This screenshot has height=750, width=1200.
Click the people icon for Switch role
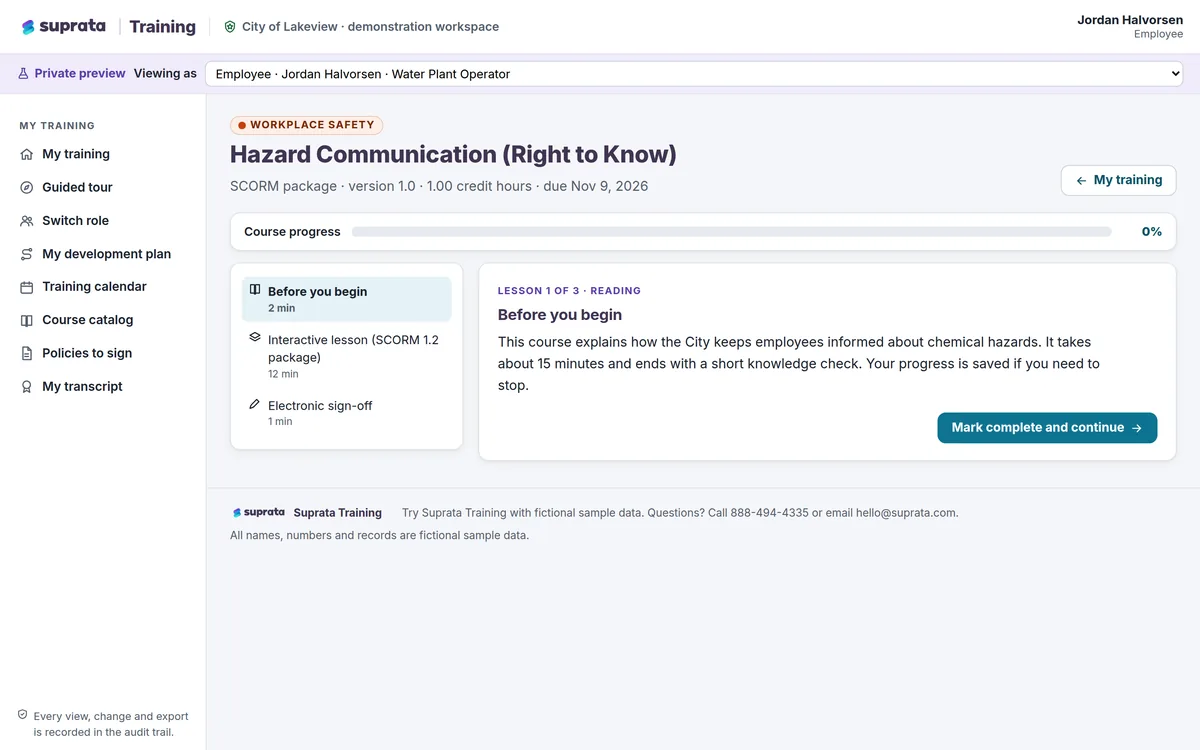point(27,221)
